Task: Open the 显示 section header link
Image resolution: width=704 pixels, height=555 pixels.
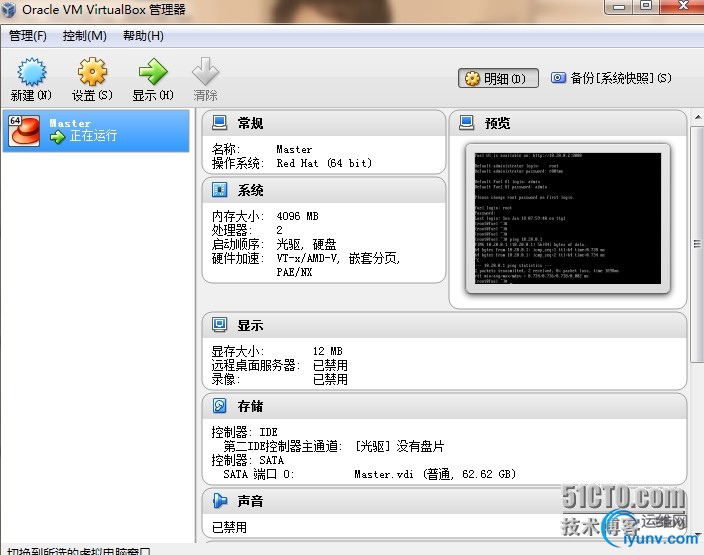Action: point(251,326)
